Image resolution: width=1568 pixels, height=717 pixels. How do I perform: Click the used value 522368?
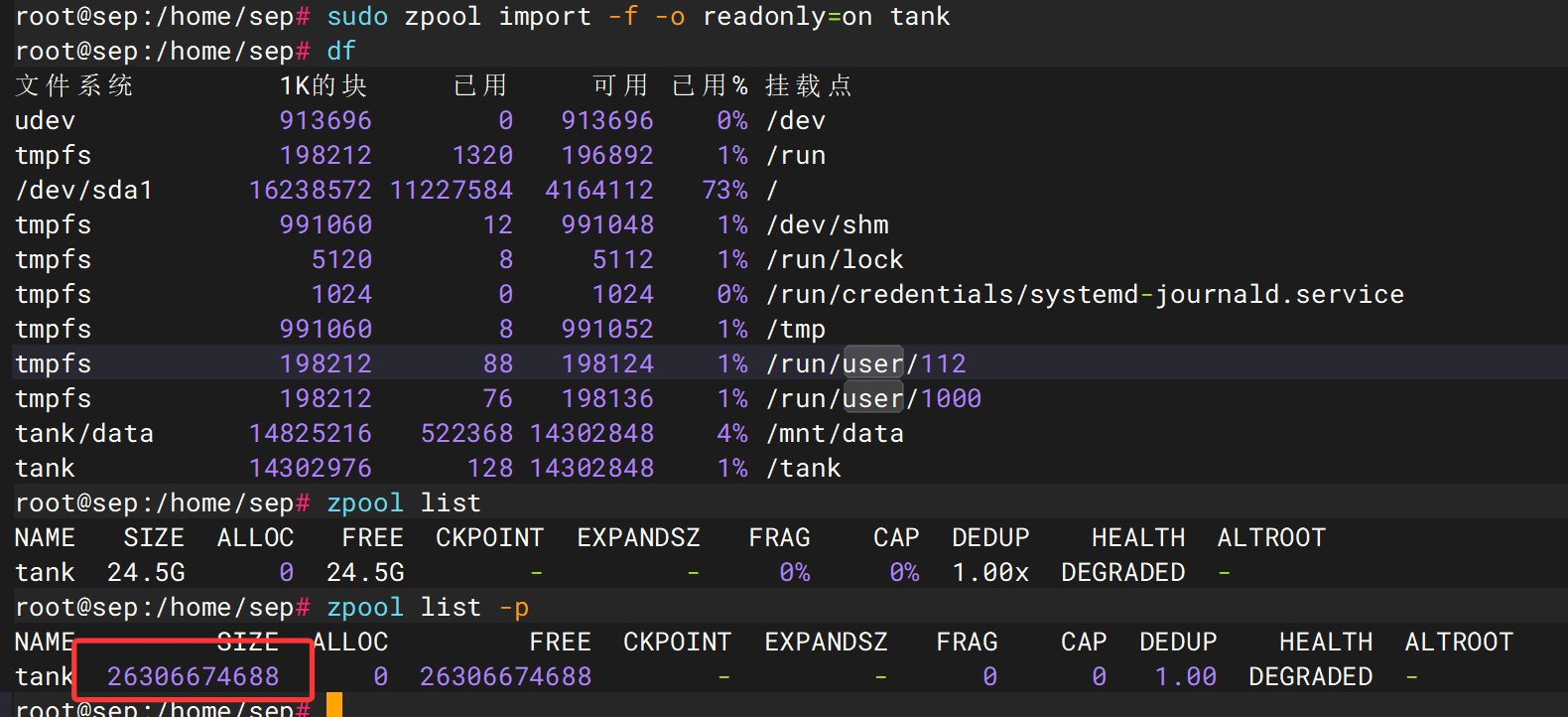pyautogui.click(x=466, y=434)
